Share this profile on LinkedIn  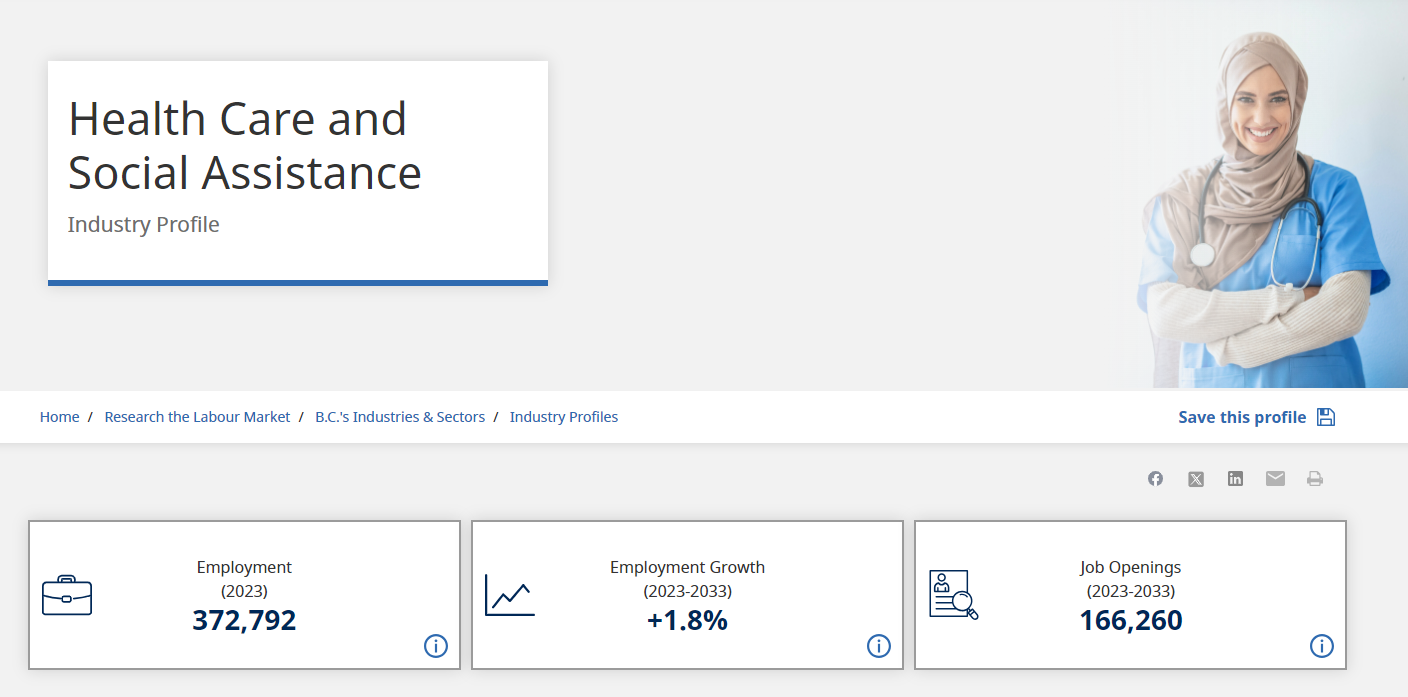[1236, 479]
